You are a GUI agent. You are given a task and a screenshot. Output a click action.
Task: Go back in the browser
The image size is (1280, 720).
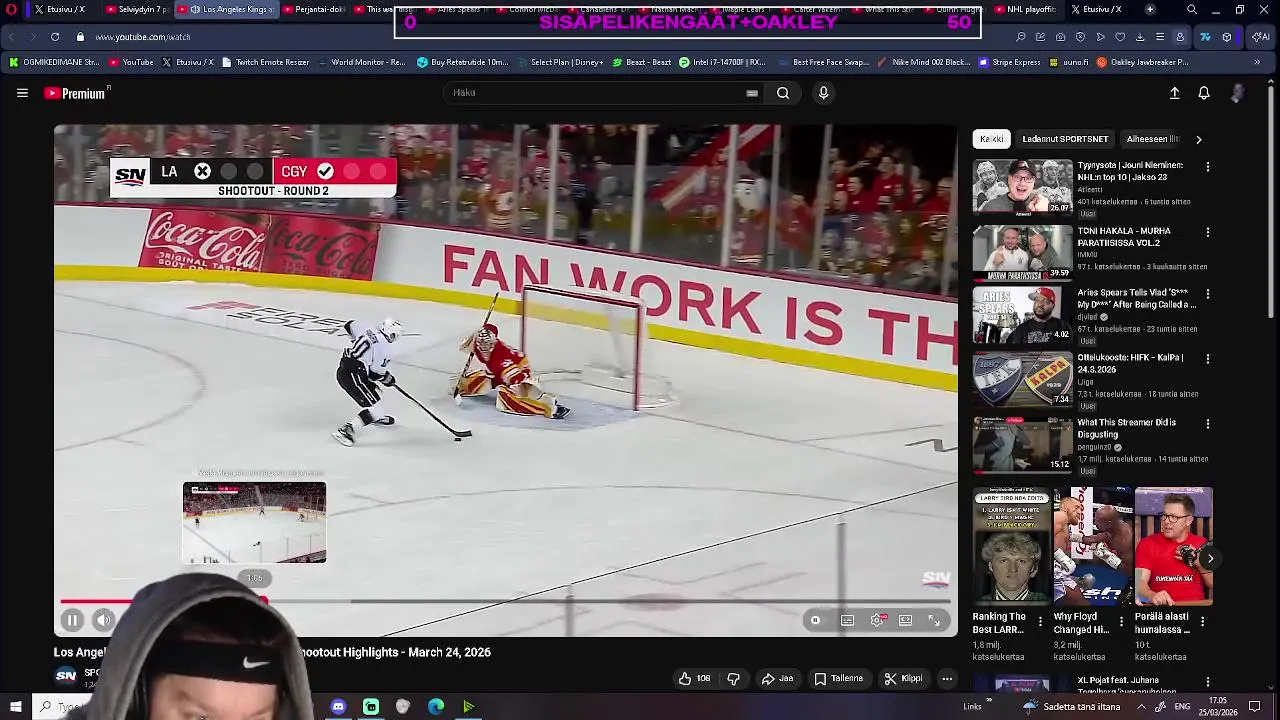pyautogui.click(x=12, y=37)
